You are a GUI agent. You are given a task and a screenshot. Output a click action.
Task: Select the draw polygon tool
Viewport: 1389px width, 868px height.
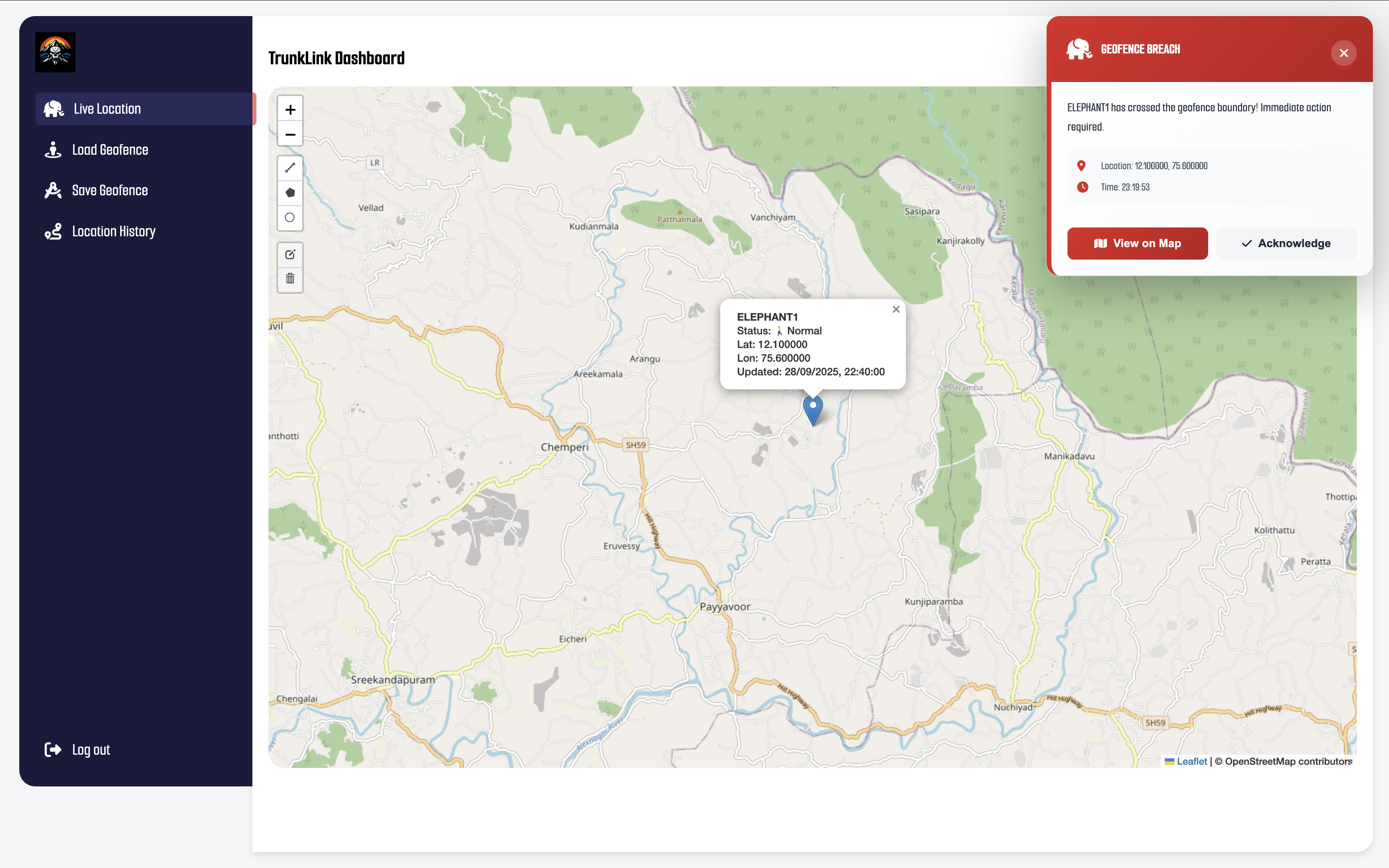pyautogui.click(x=291, y=193)
